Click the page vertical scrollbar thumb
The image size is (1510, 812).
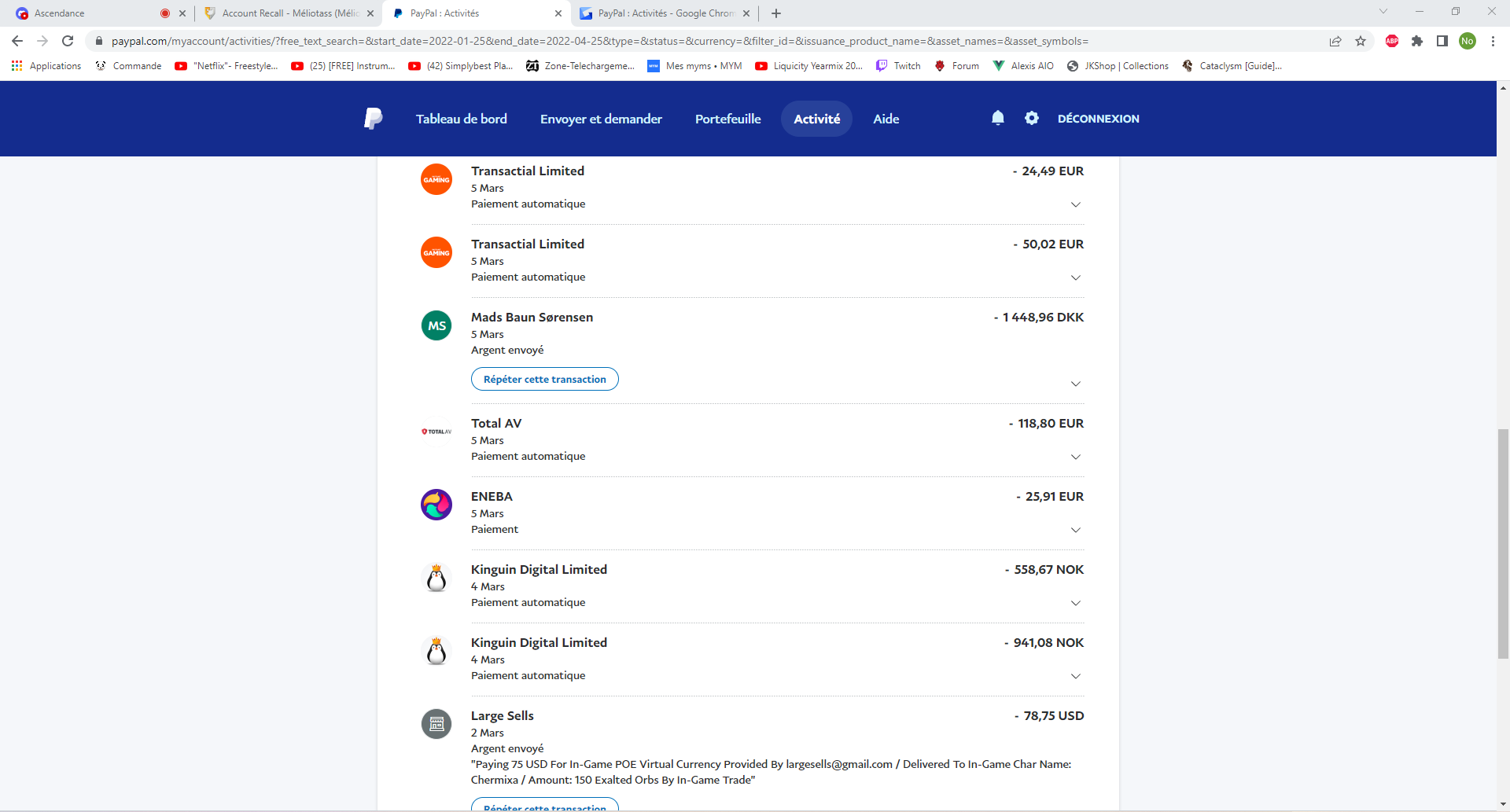pos(1503,543)
